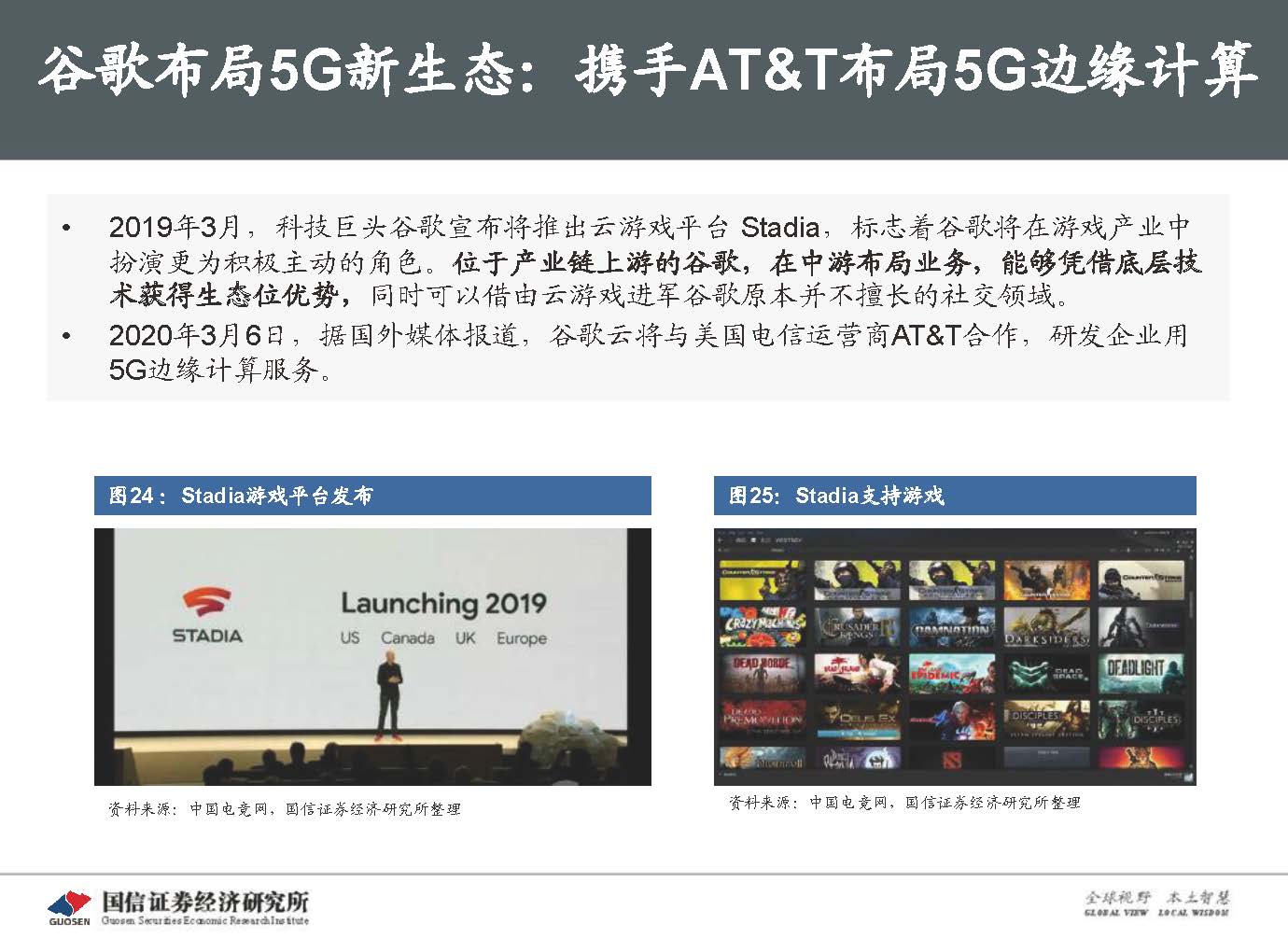The width and height of the screenshot is (1288, 952).
Task: Open the Dead Space game tile
Action: (x=1046, y=673)
